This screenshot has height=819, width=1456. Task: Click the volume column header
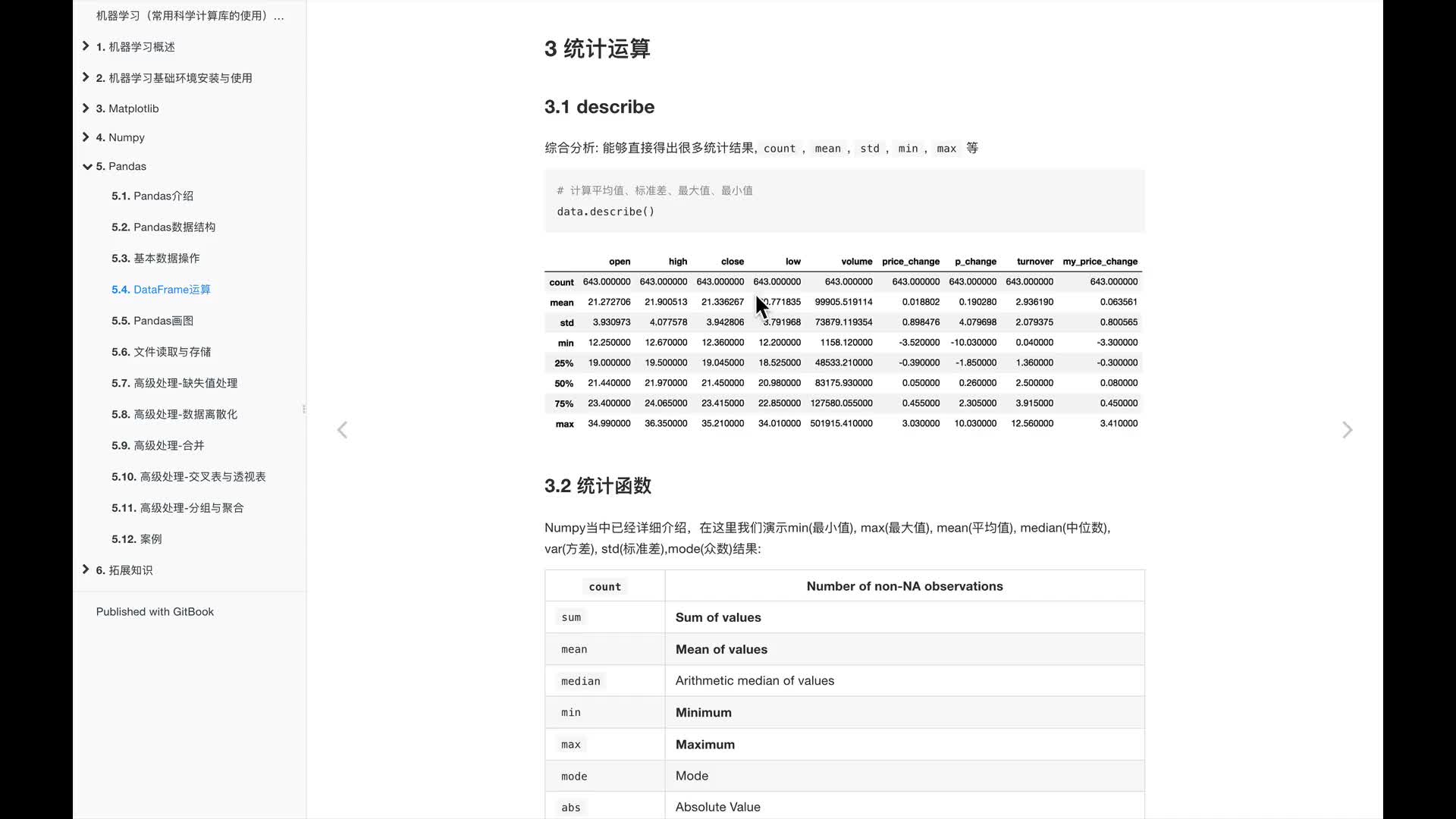coord(856,262)
